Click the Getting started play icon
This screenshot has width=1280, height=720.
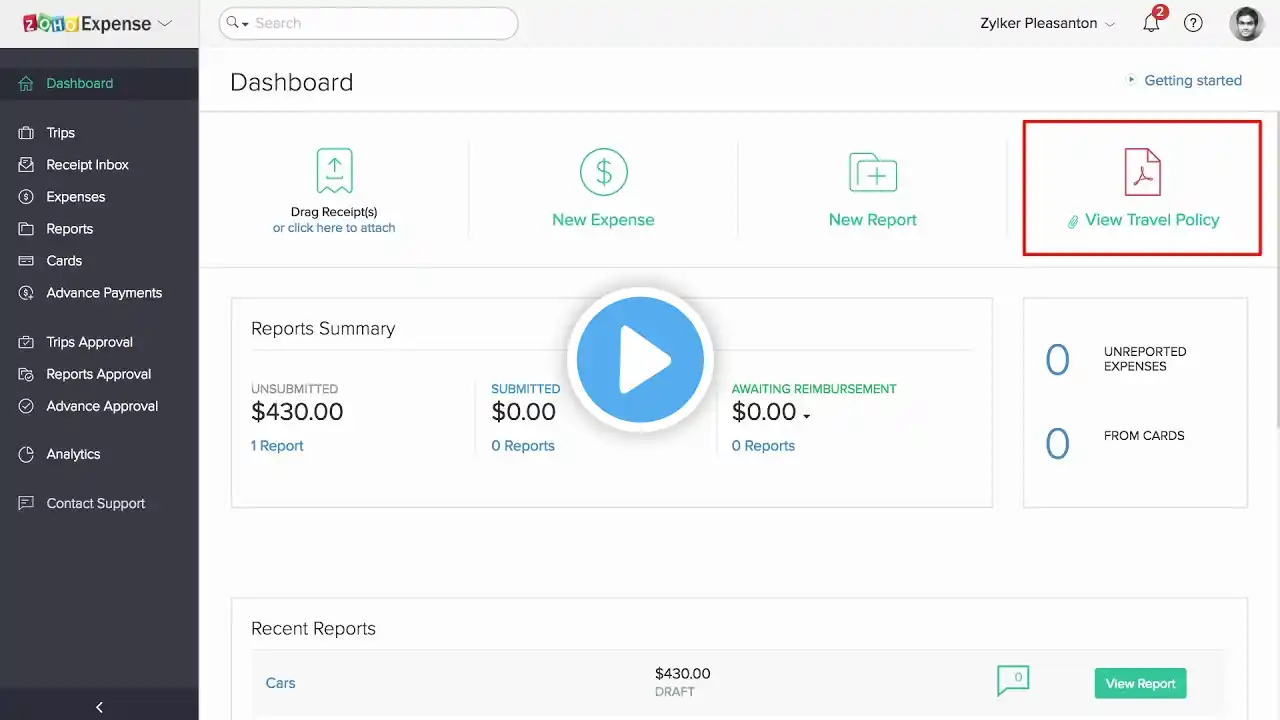point(1131,80)
